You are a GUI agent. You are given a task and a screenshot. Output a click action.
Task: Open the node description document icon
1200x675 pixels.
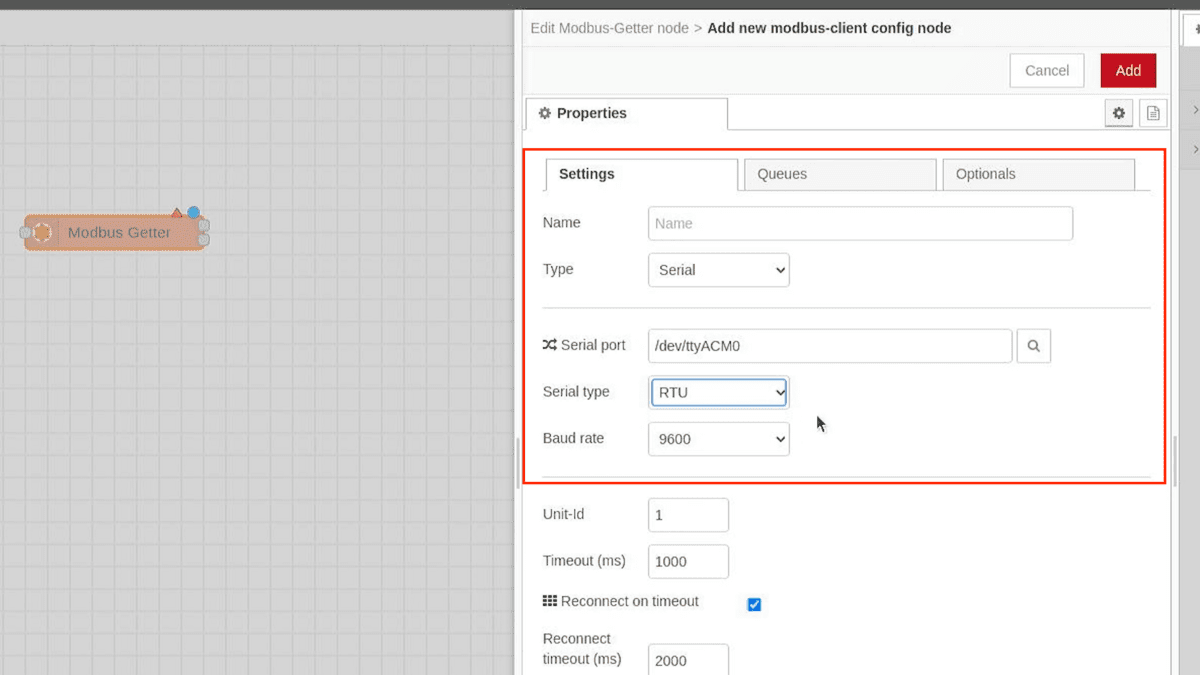pyautogui.click(x=1152, y=114)
